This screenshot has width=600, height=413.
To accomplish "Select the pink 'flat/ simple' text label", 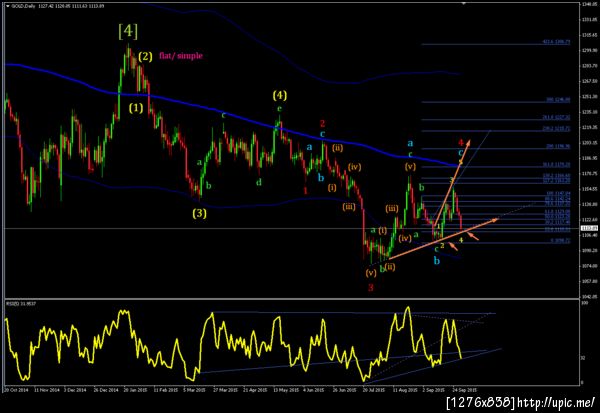I will point(181,56).
